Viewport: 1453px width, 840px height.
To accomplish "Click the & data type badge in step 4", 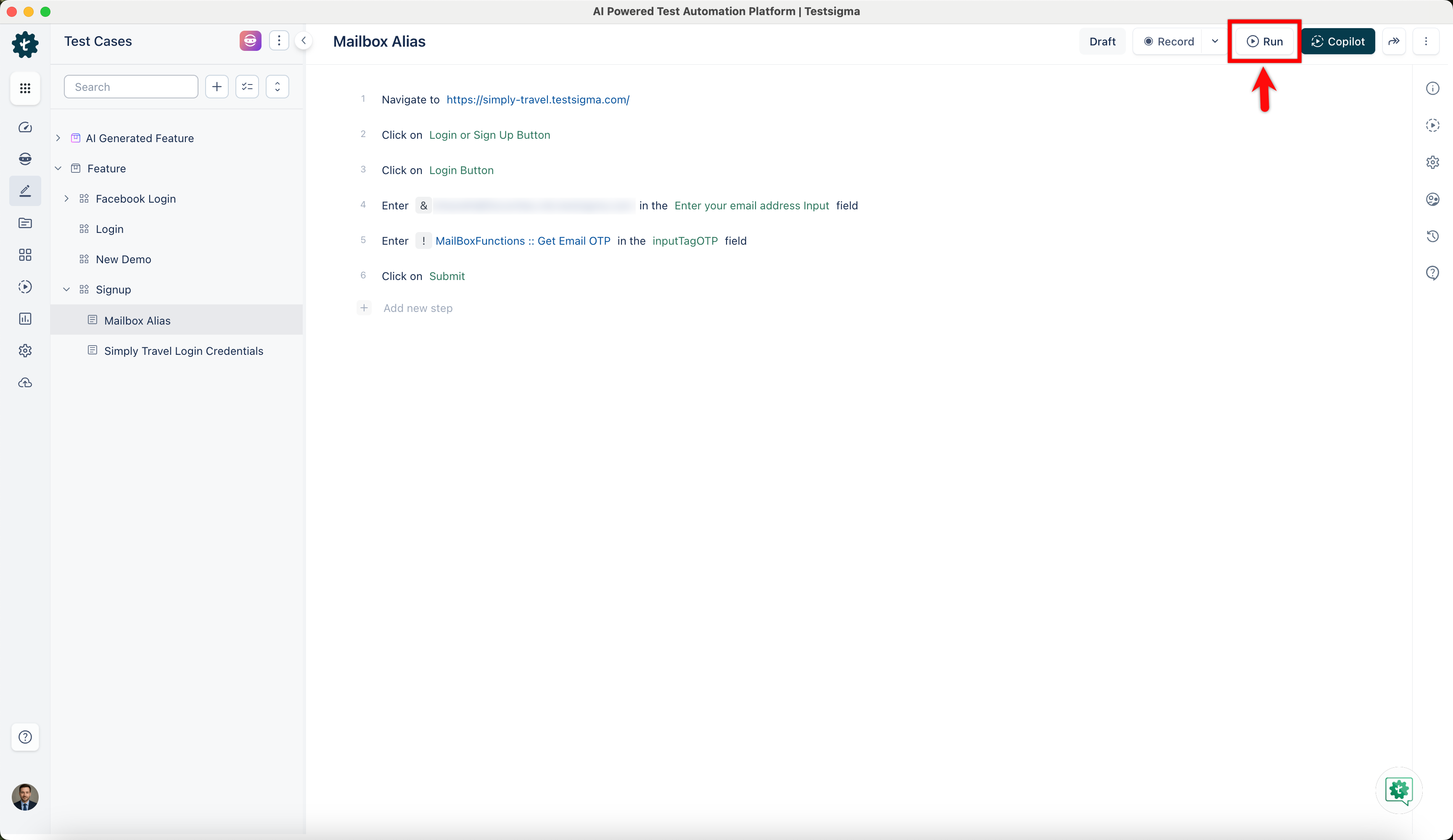I will click(x=424, y=206).
